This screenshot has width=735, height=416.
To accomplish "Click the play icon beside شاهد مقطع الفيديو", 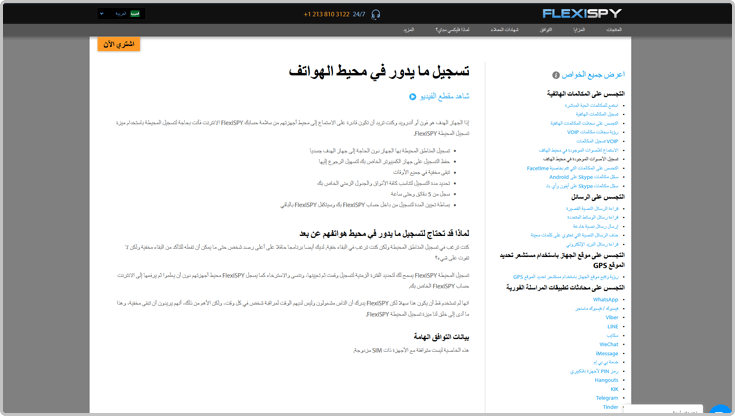I will point(412,97).
